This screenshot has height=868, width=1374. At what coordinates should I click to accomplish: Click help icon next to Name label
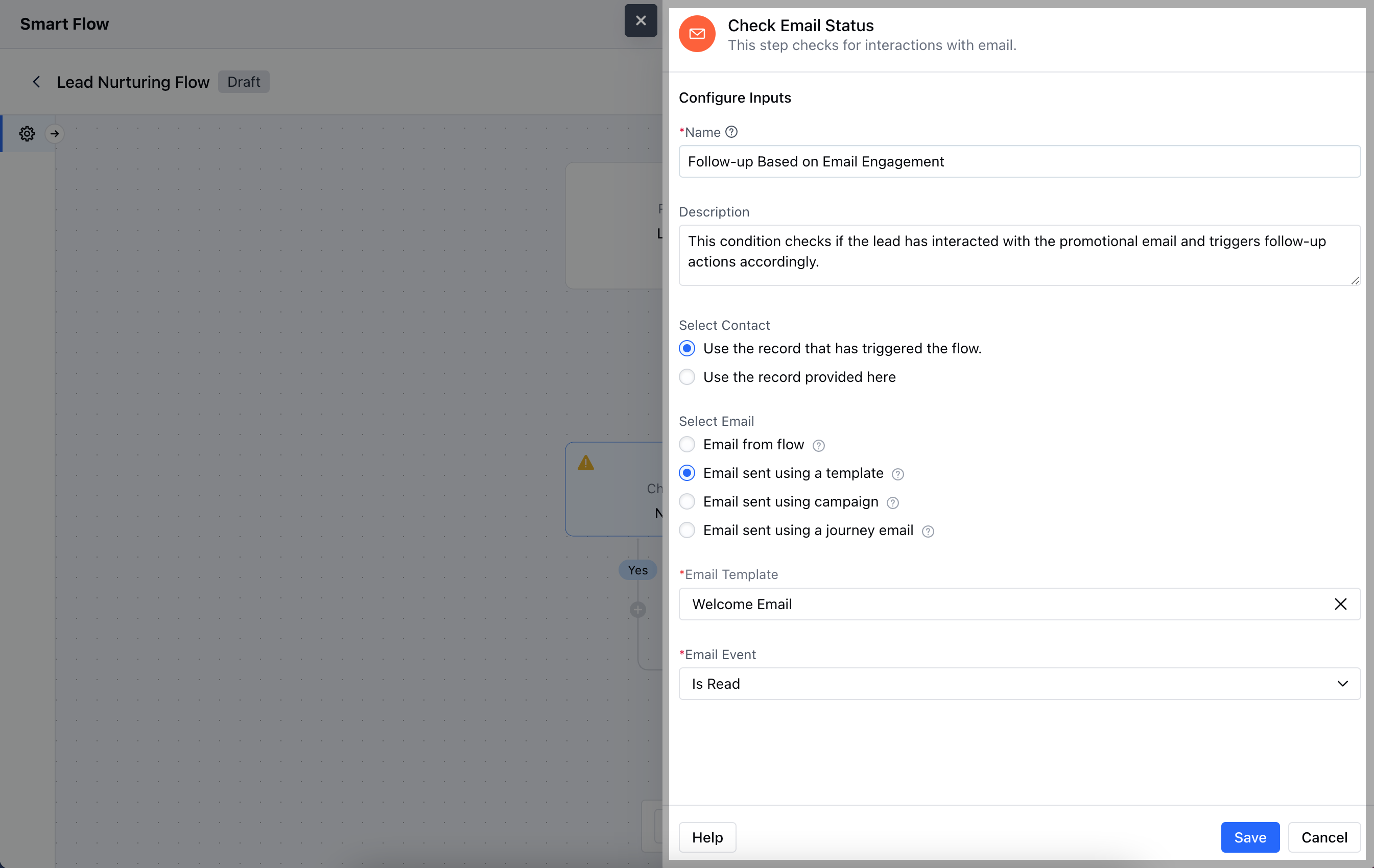point(731,132)
